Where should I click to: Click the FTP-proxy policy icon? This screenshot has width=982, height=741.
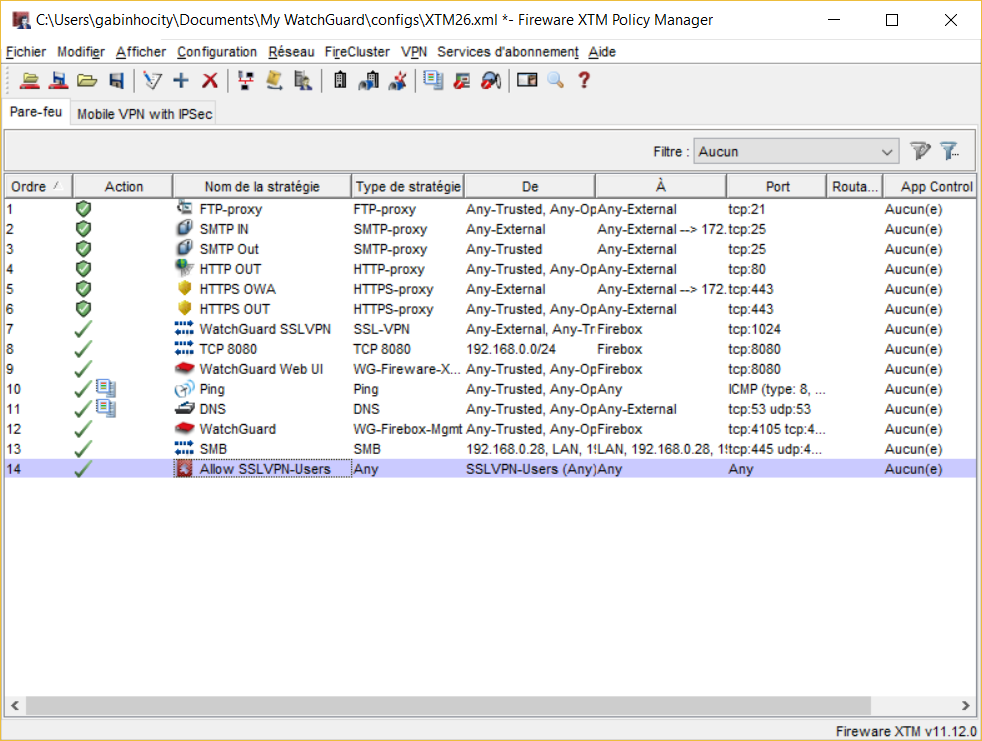point(184,207)
